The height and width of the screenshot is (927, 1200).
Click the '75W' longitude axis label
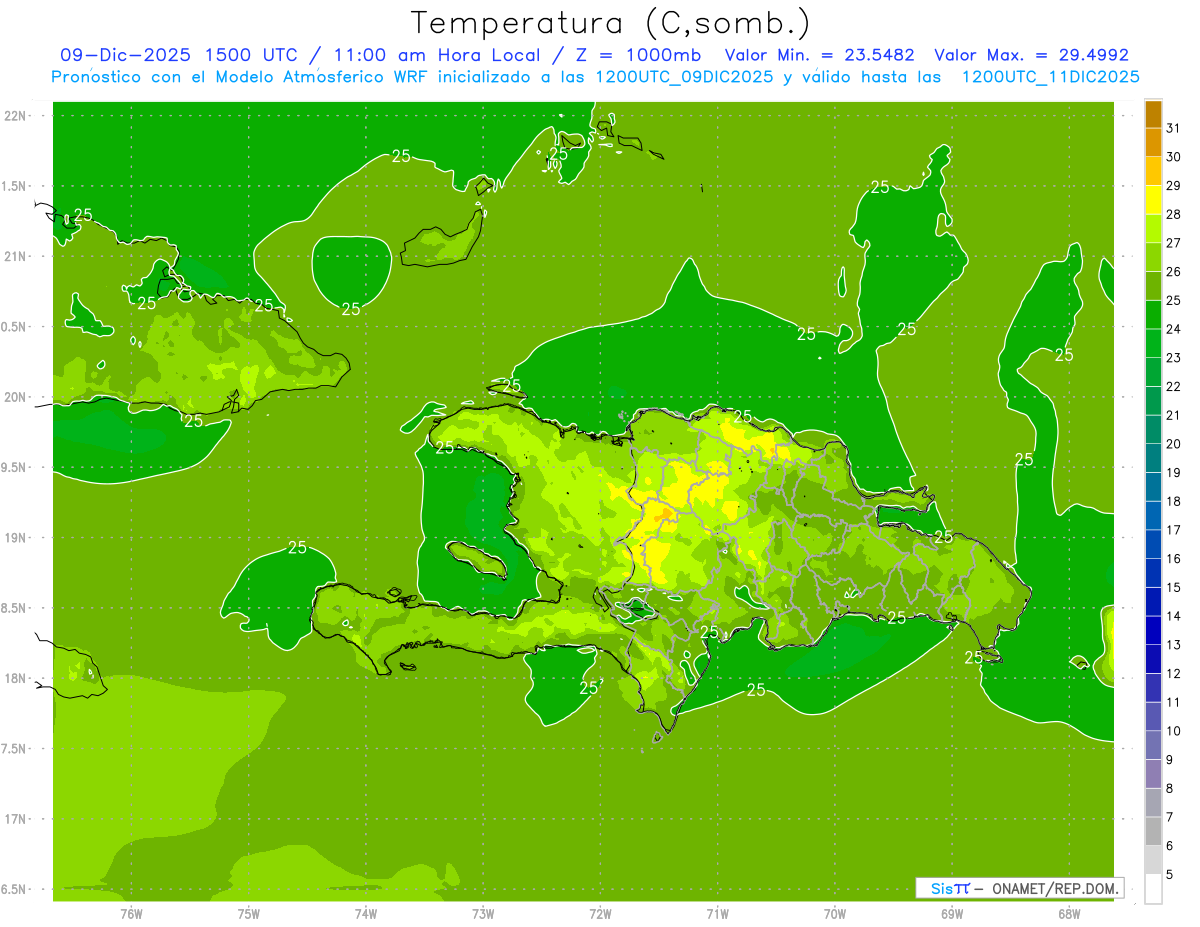click(x=249, y=914)
